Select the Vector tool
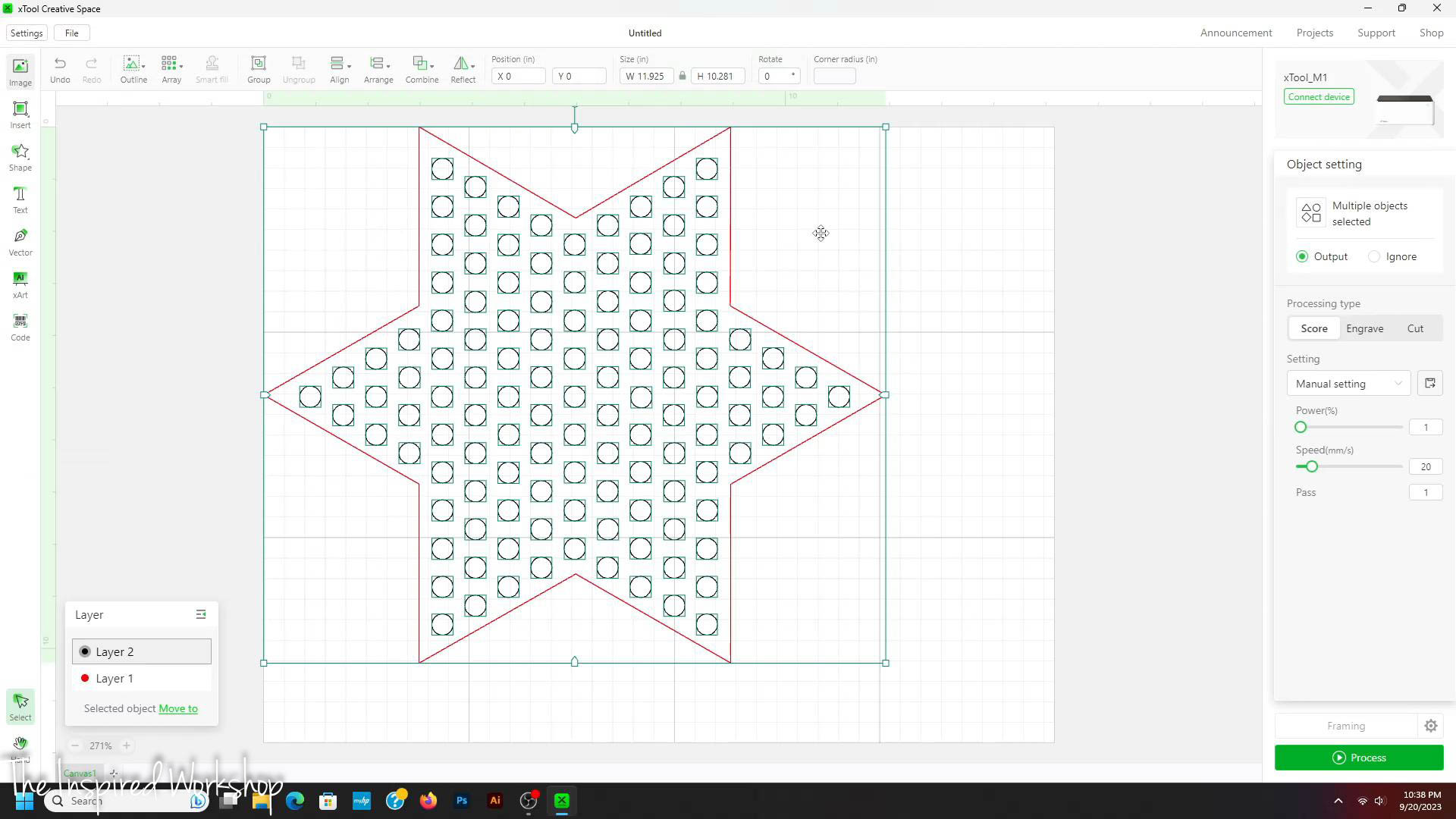The height and width of the screenshot is (819, 1456). point(20,241)
